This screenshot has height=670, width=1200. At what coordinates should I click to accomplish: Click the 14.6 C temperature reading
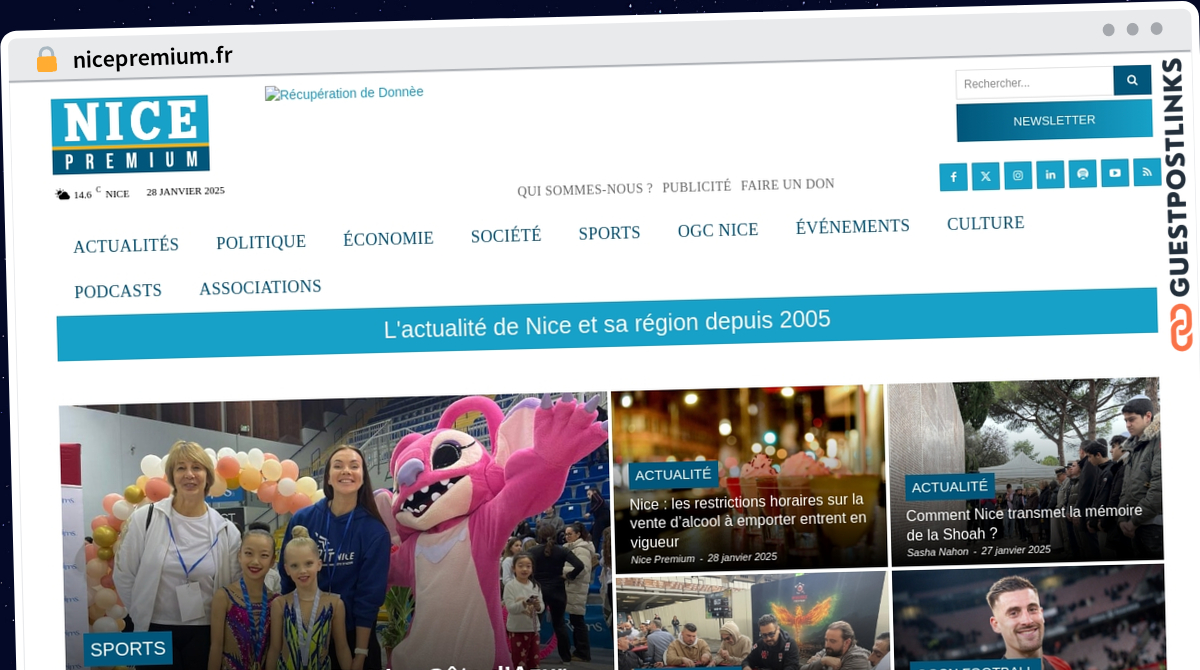click(x=87, y=193)
